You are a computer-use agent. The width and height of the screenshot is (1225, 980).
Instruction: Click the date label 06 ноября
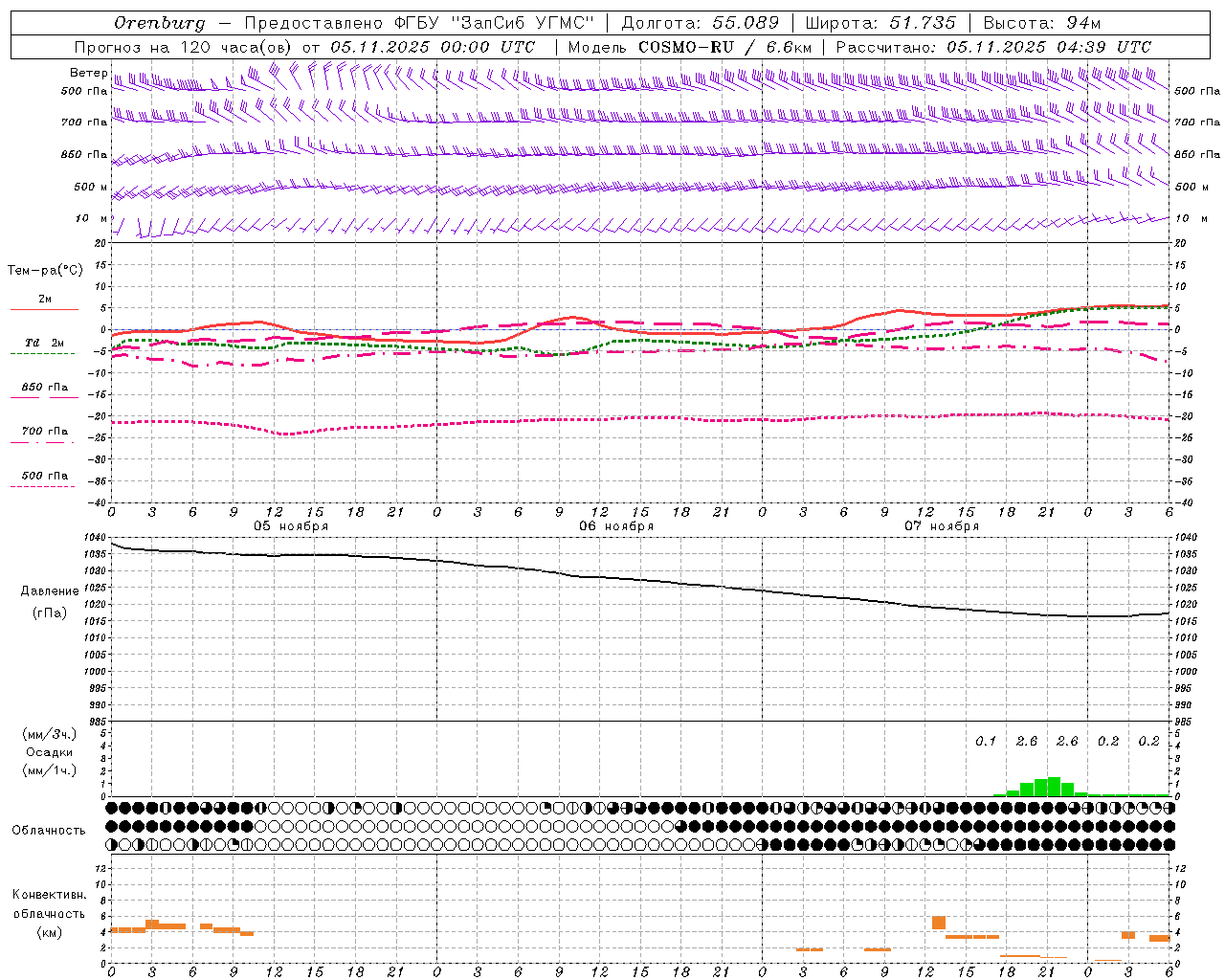click(616, 526)
